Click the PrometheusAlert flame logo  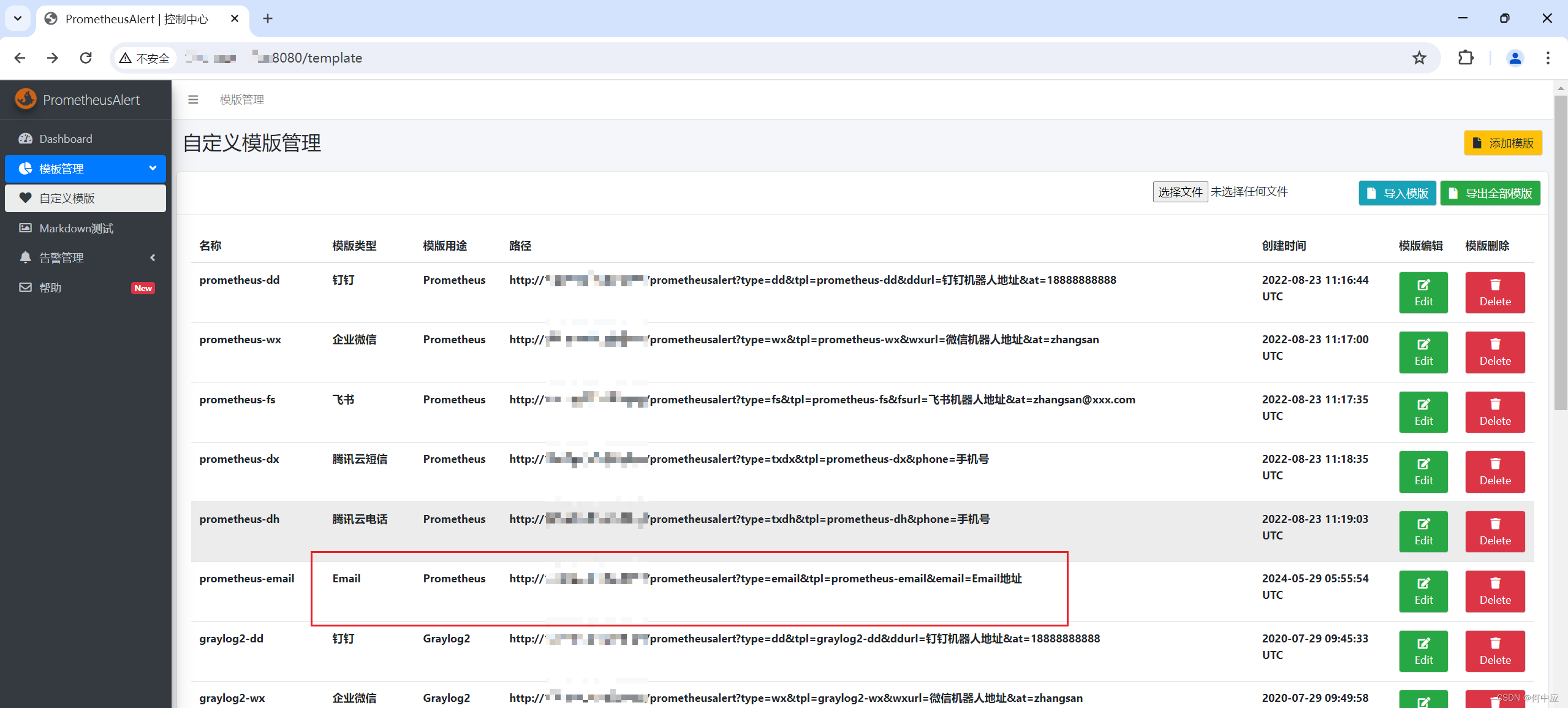(25, 99)
